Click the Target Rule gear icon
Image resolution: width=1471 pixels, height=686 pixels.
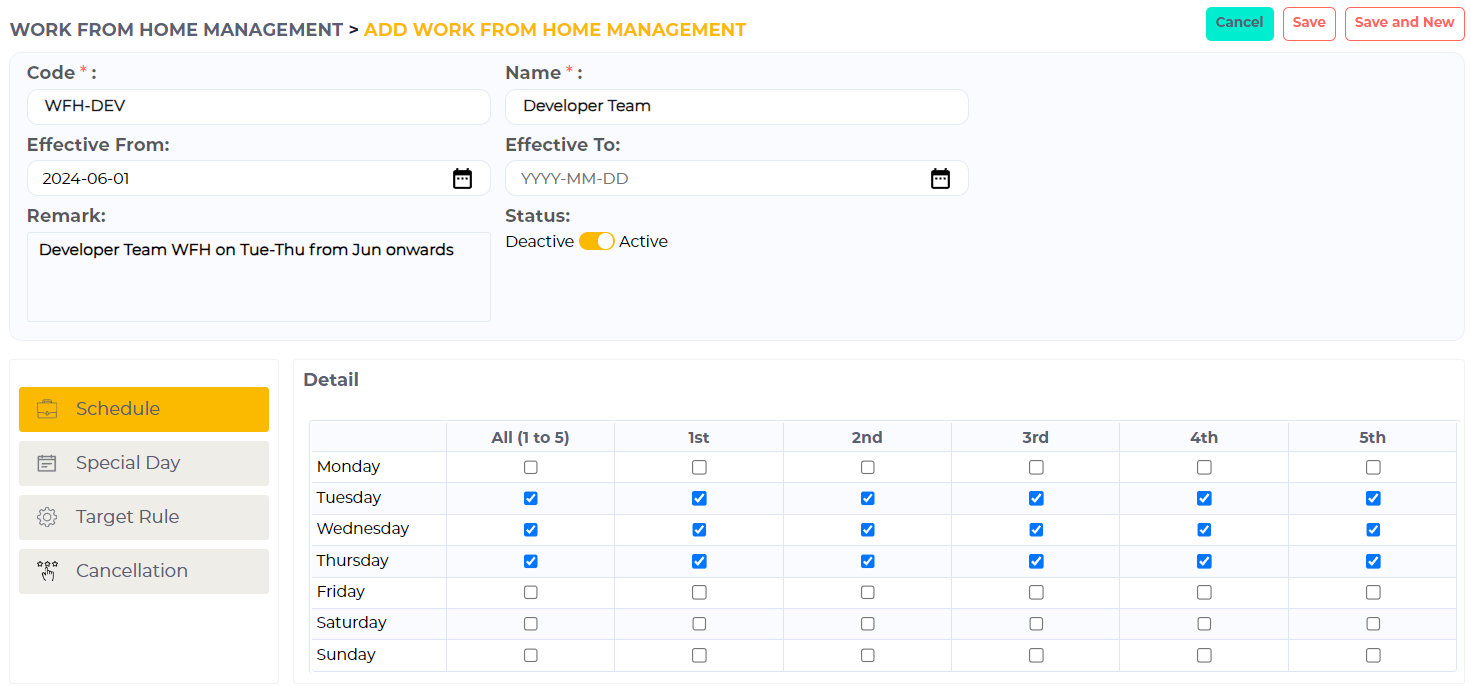pos(46,517)
